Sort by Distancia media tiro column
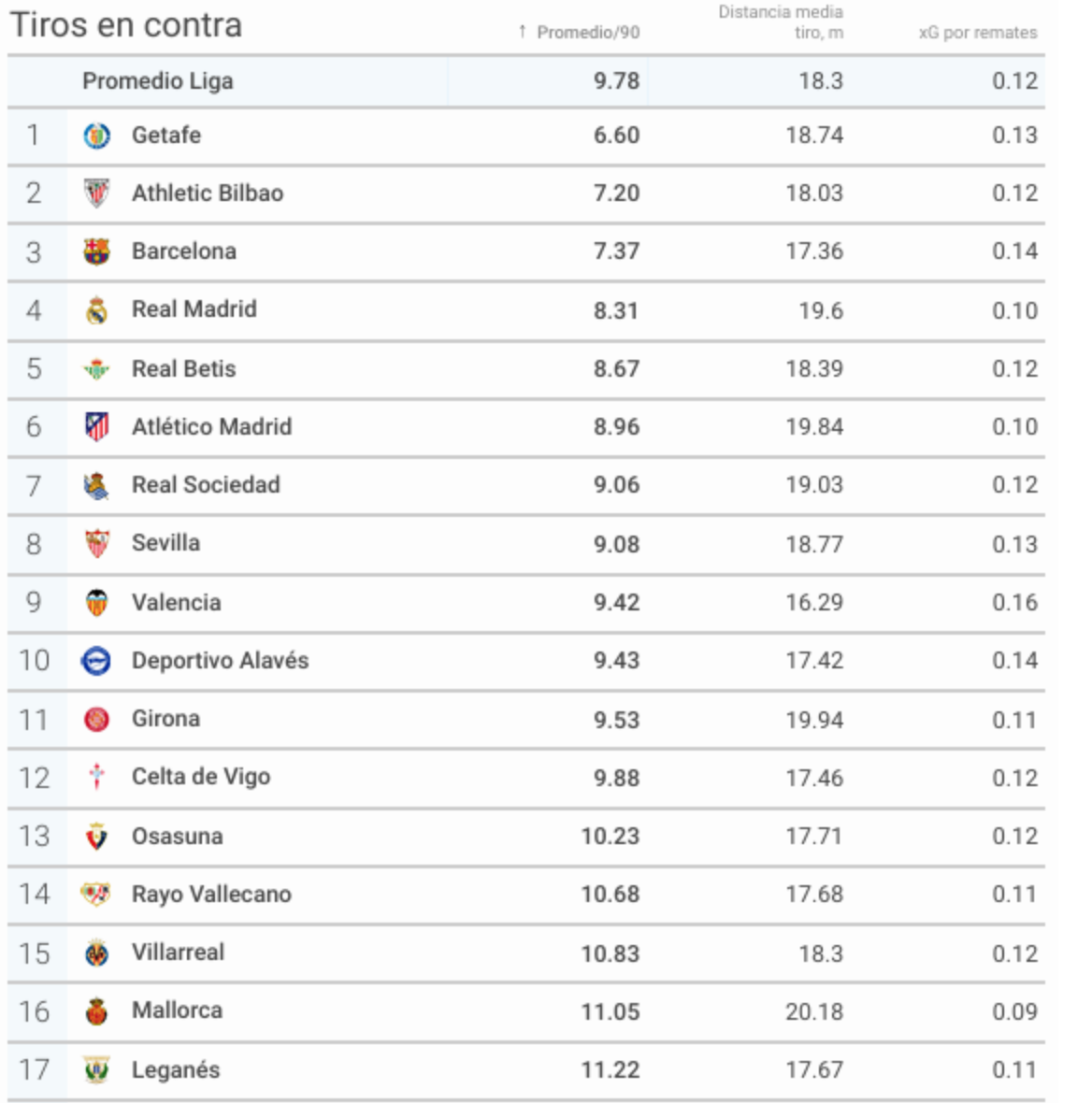The image size is (1092, 1103). click(781, 22)
